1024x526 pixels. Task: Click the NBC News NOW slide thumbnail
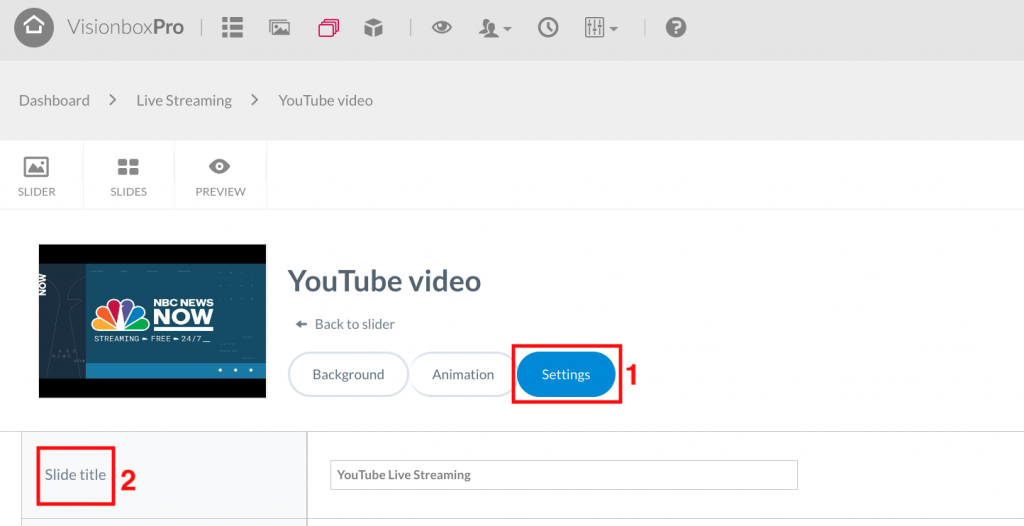click(152, 321)
